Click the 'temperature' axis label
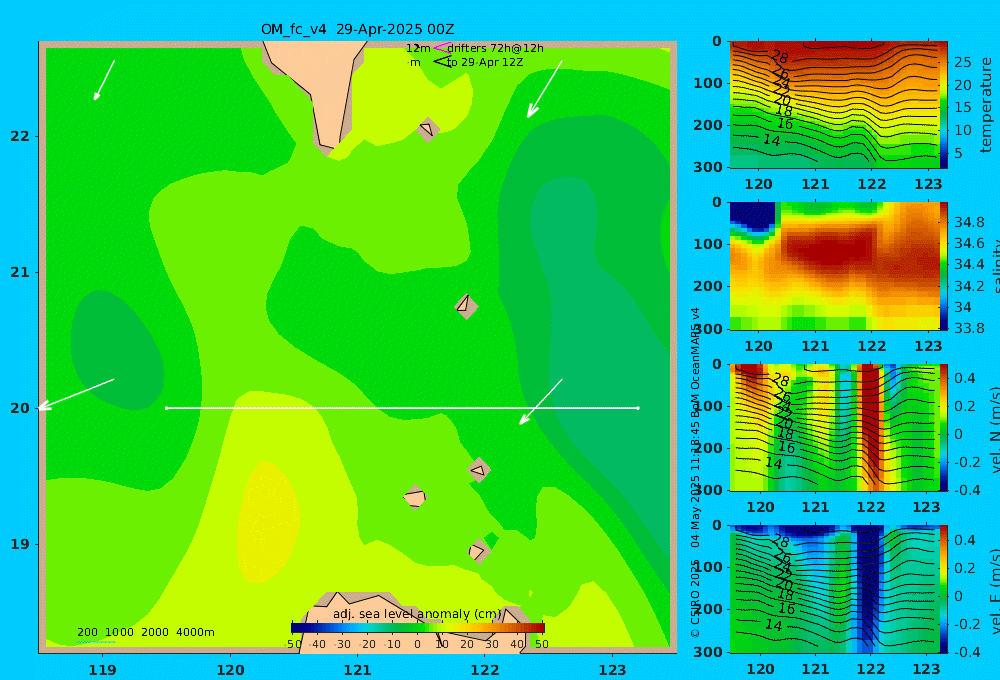 (x=987, y=105)
